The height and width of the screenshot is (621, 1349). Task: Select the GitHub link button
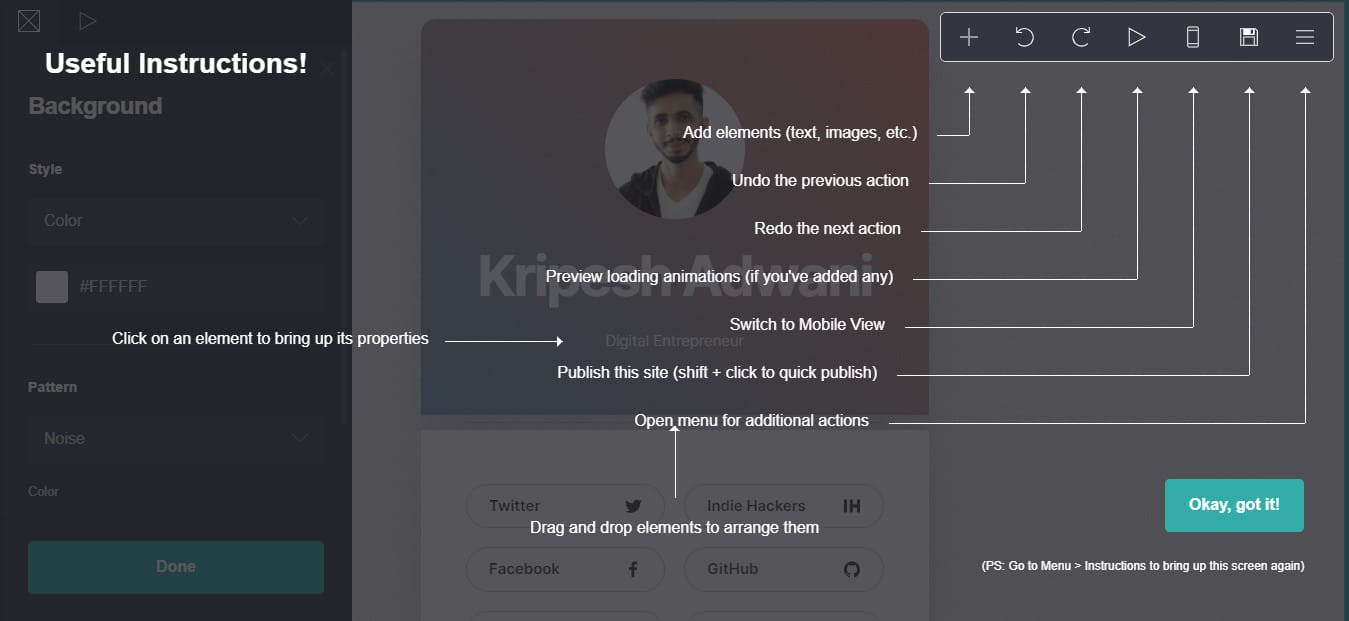click(783, 569)
